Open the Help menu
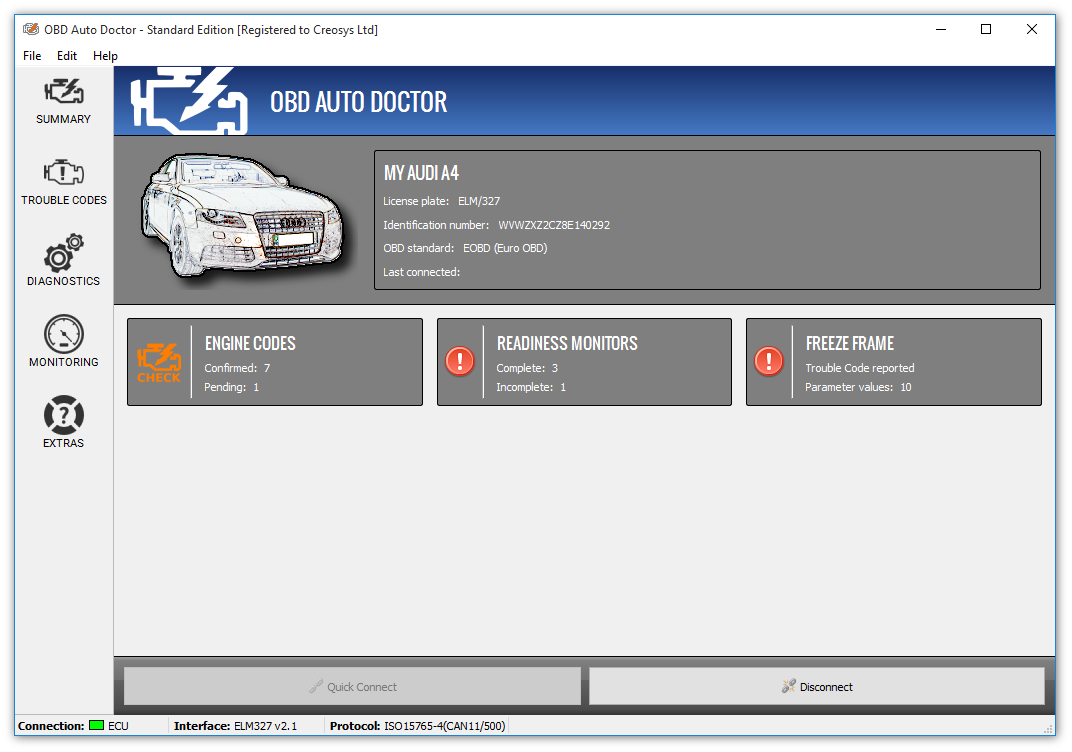The width and height of the screenshot is (1072, 752). pyautogui.click(x=105, y=56)
